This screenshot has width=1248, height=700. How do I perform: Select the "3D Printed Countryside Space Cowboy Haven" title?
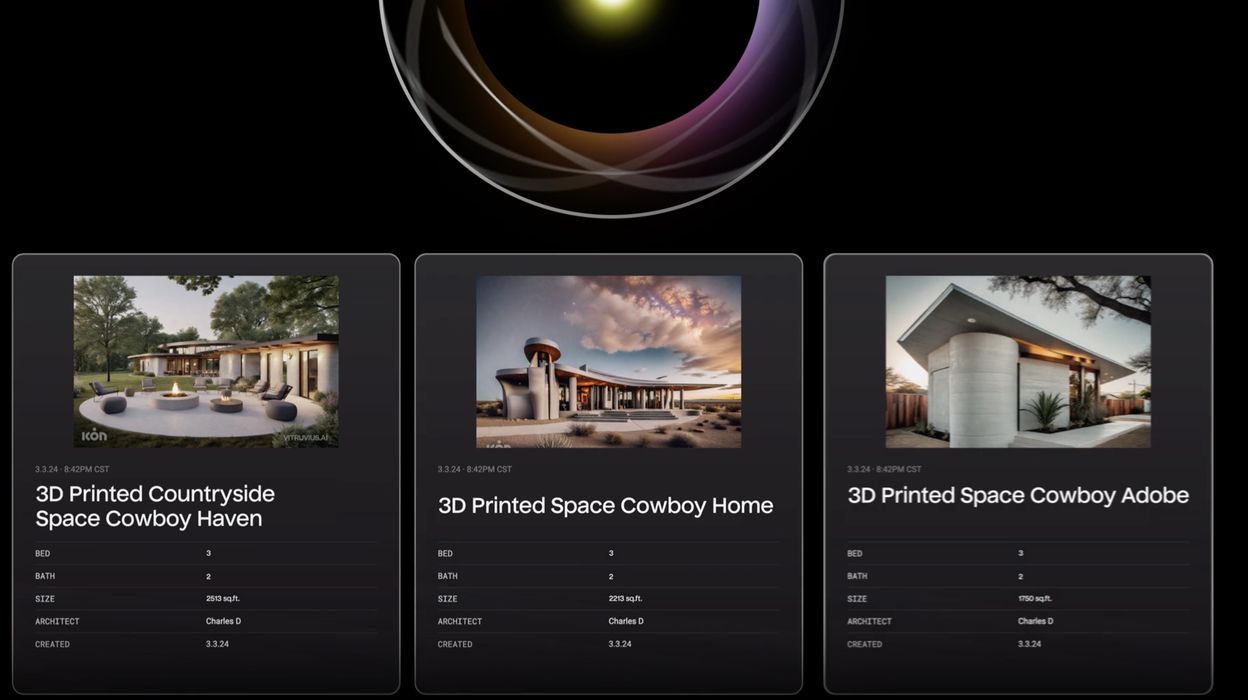pos(155,506)
